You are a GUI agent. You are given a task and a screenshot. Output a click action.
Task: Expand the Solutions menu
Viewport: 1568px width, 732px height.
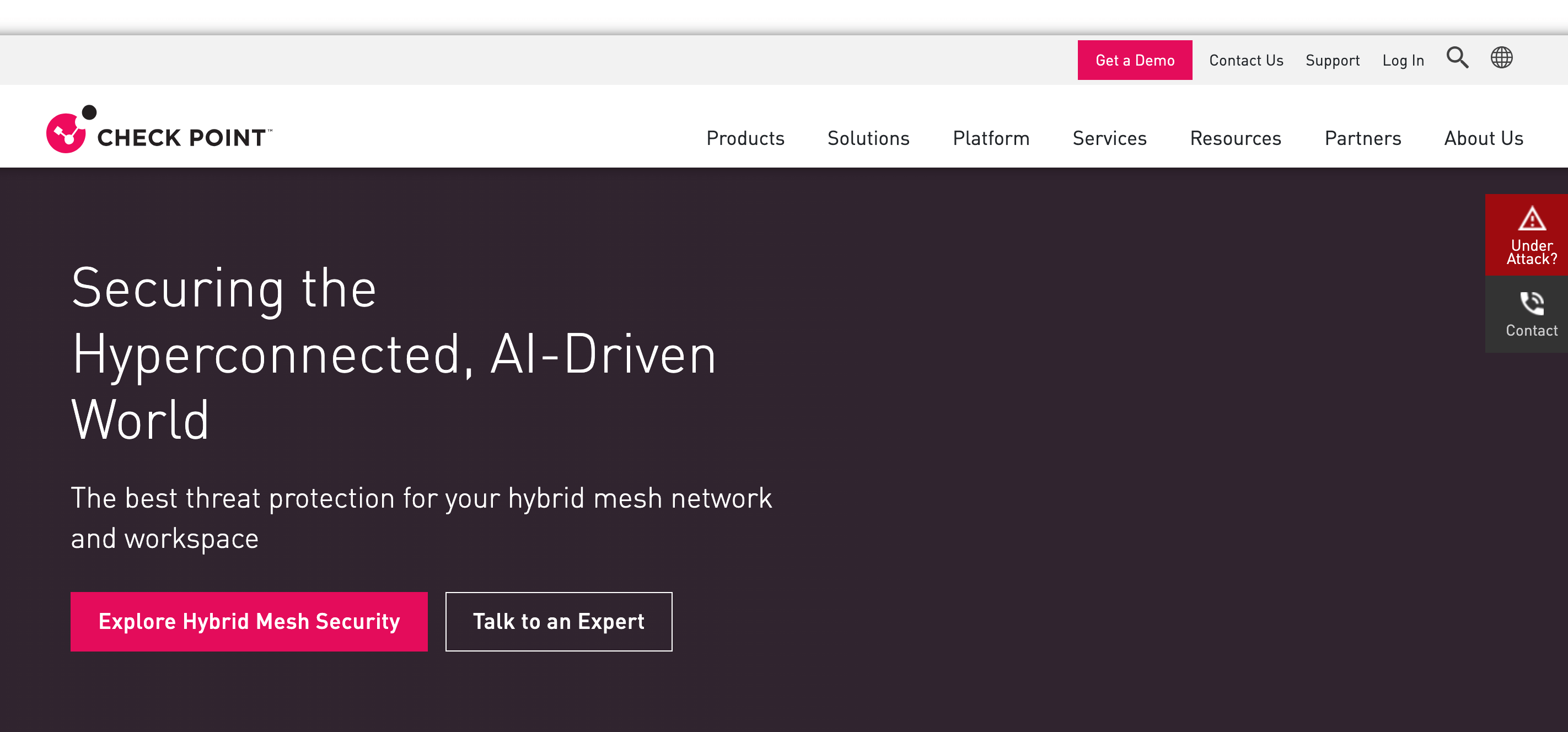click(868, 138)
